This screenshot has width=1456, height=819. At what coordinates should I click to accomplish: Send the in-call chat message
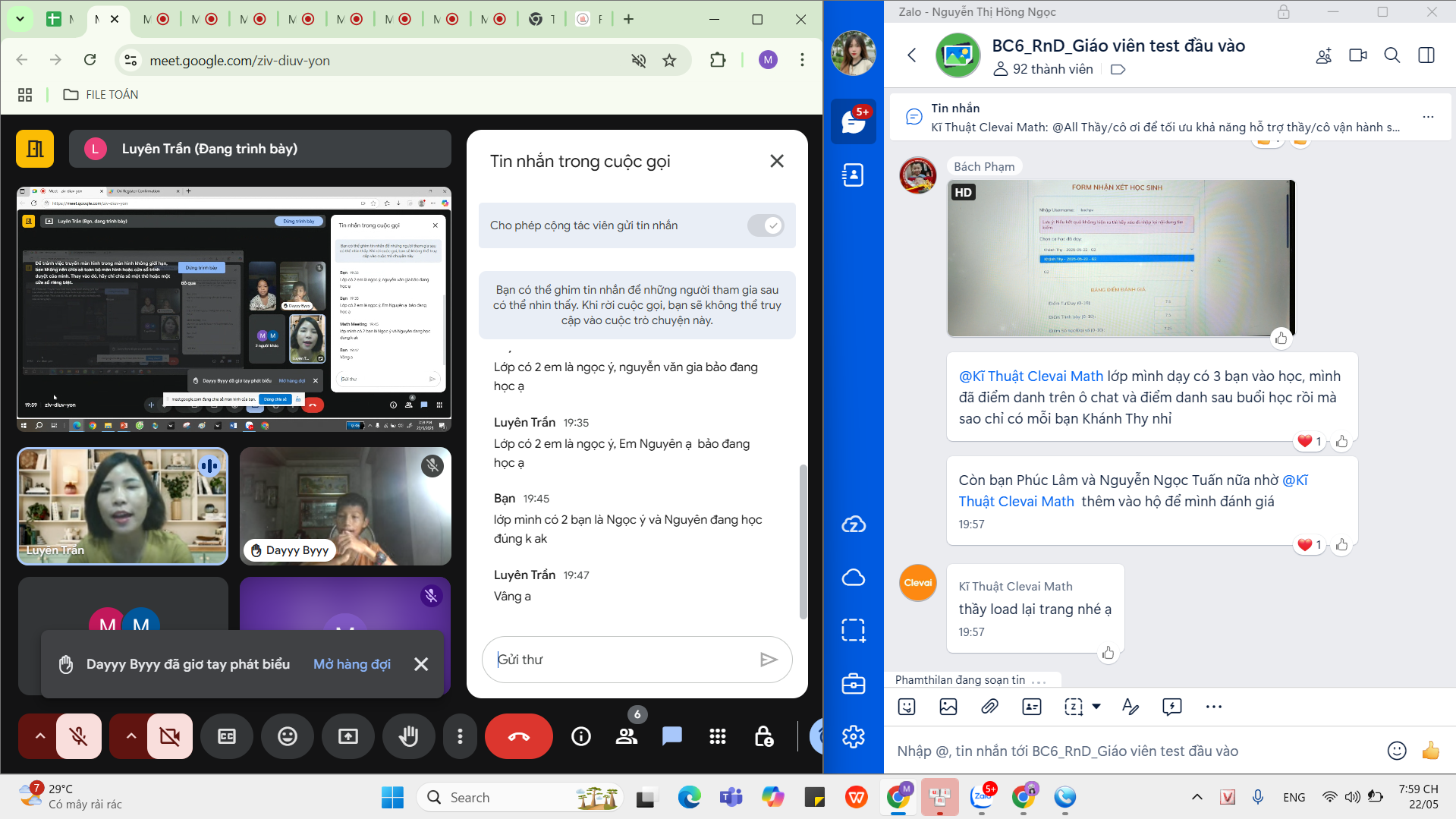pyautogui.click(x=769, y=660)
